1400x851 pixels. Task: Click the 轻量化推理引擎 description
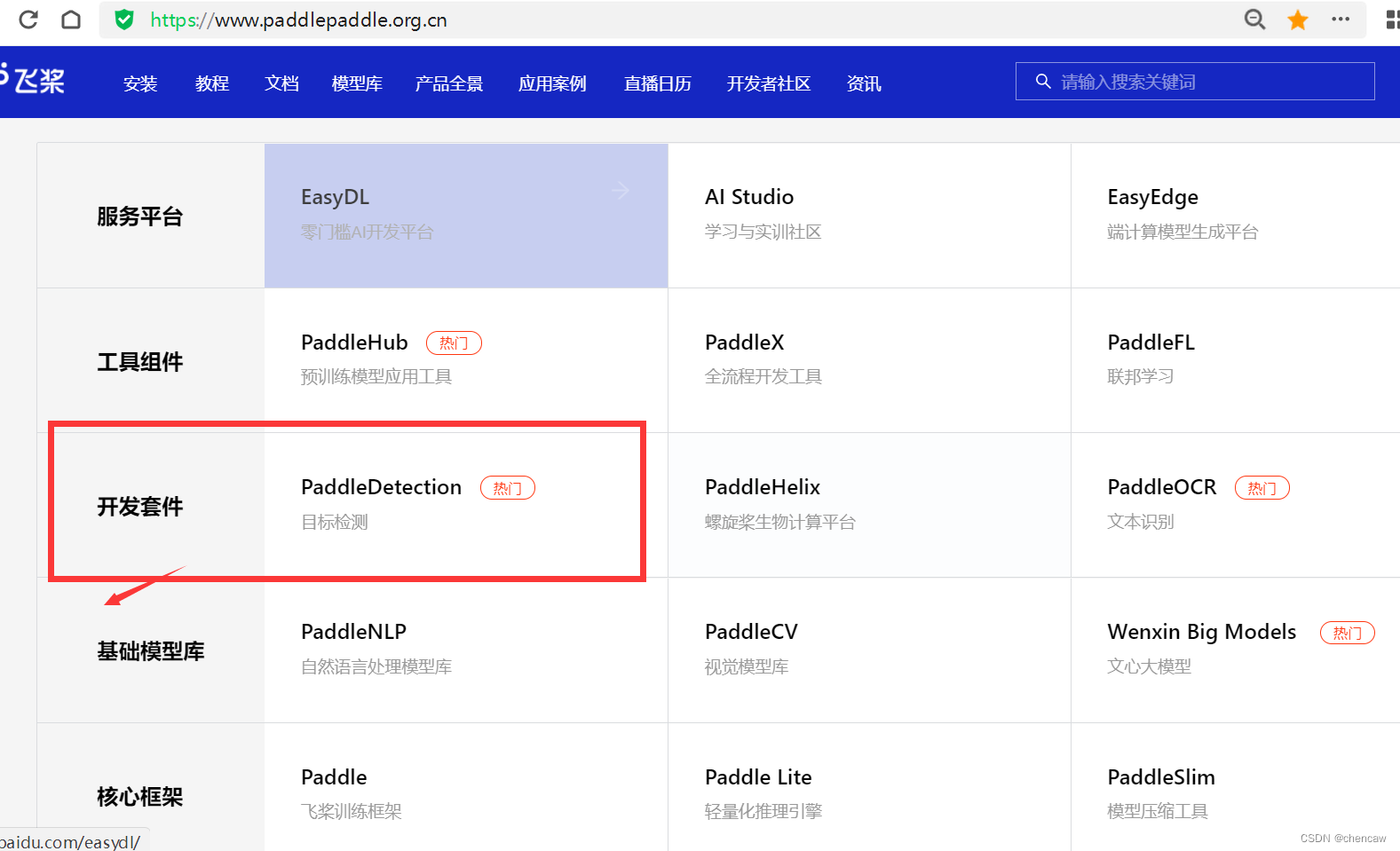[x=763, y=812]
